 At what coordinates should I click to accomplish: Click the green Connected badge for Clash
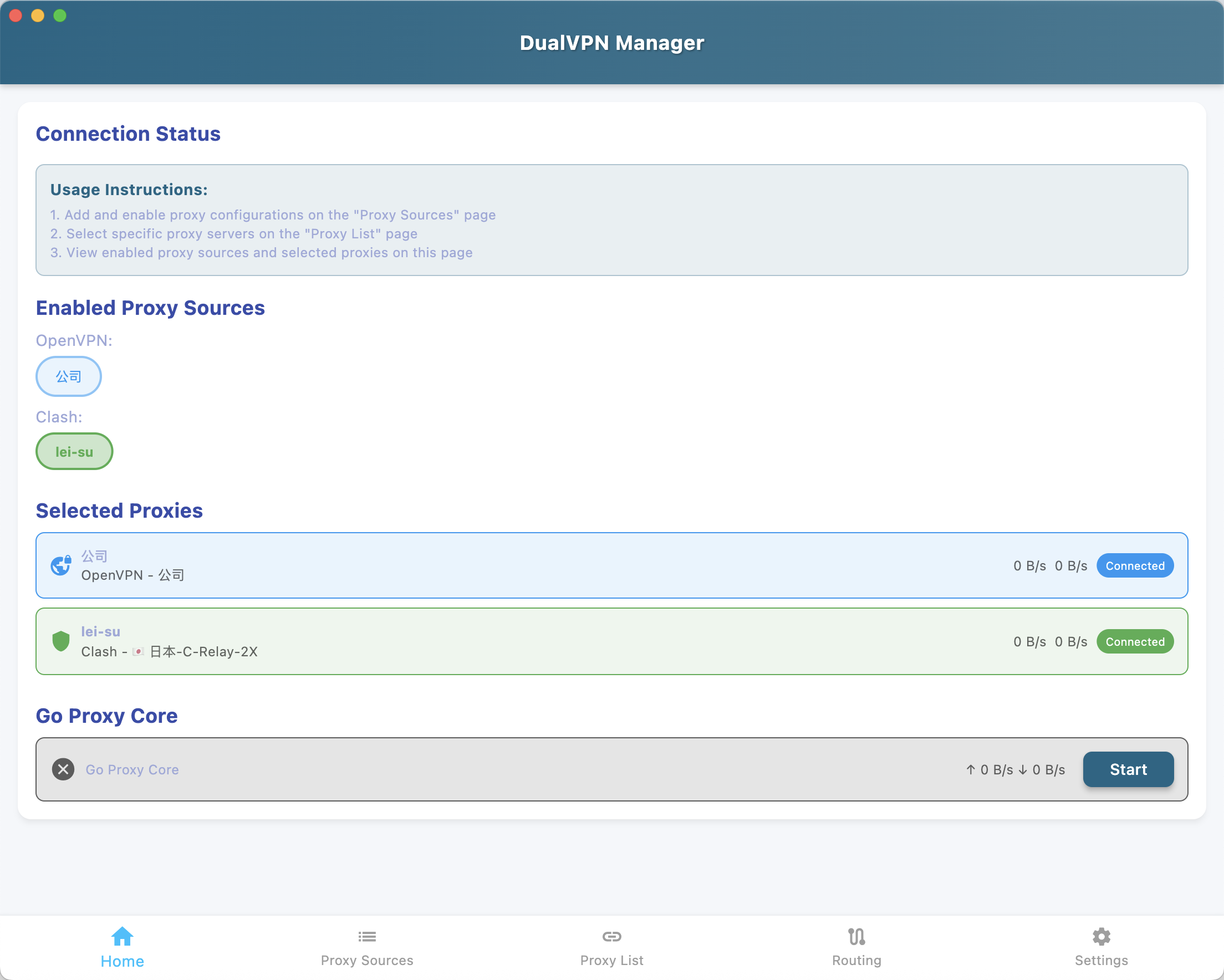coord(1134,641)
